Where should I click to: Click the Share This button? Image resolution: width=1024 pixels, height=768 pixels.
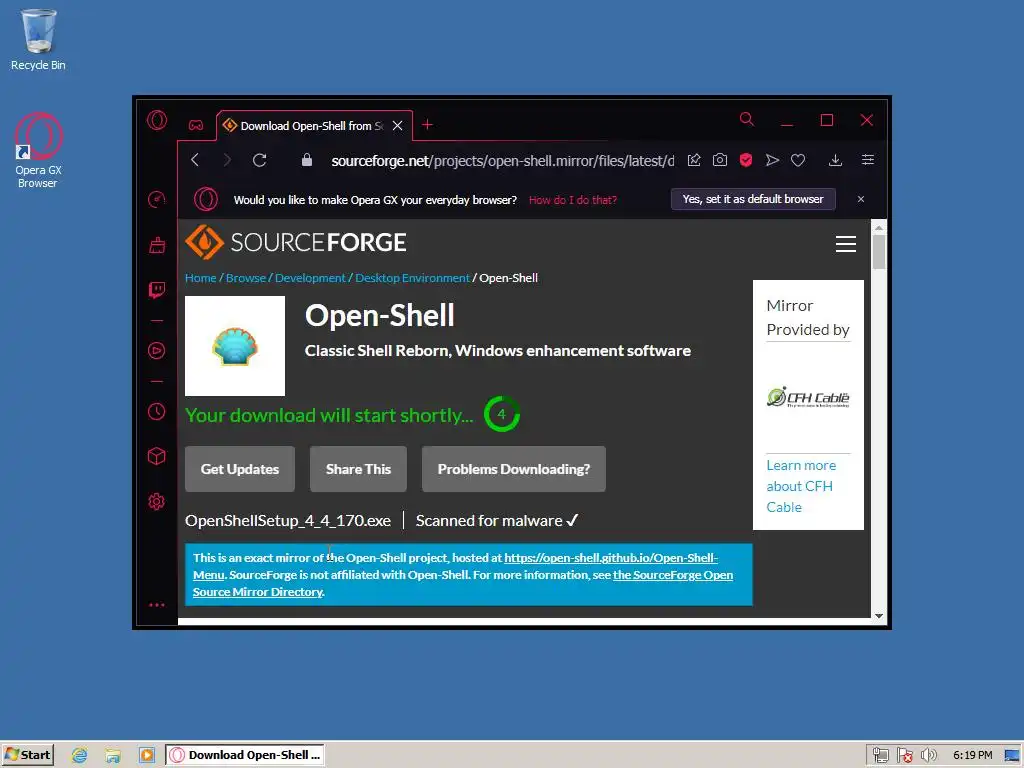[x=358, y=469]
